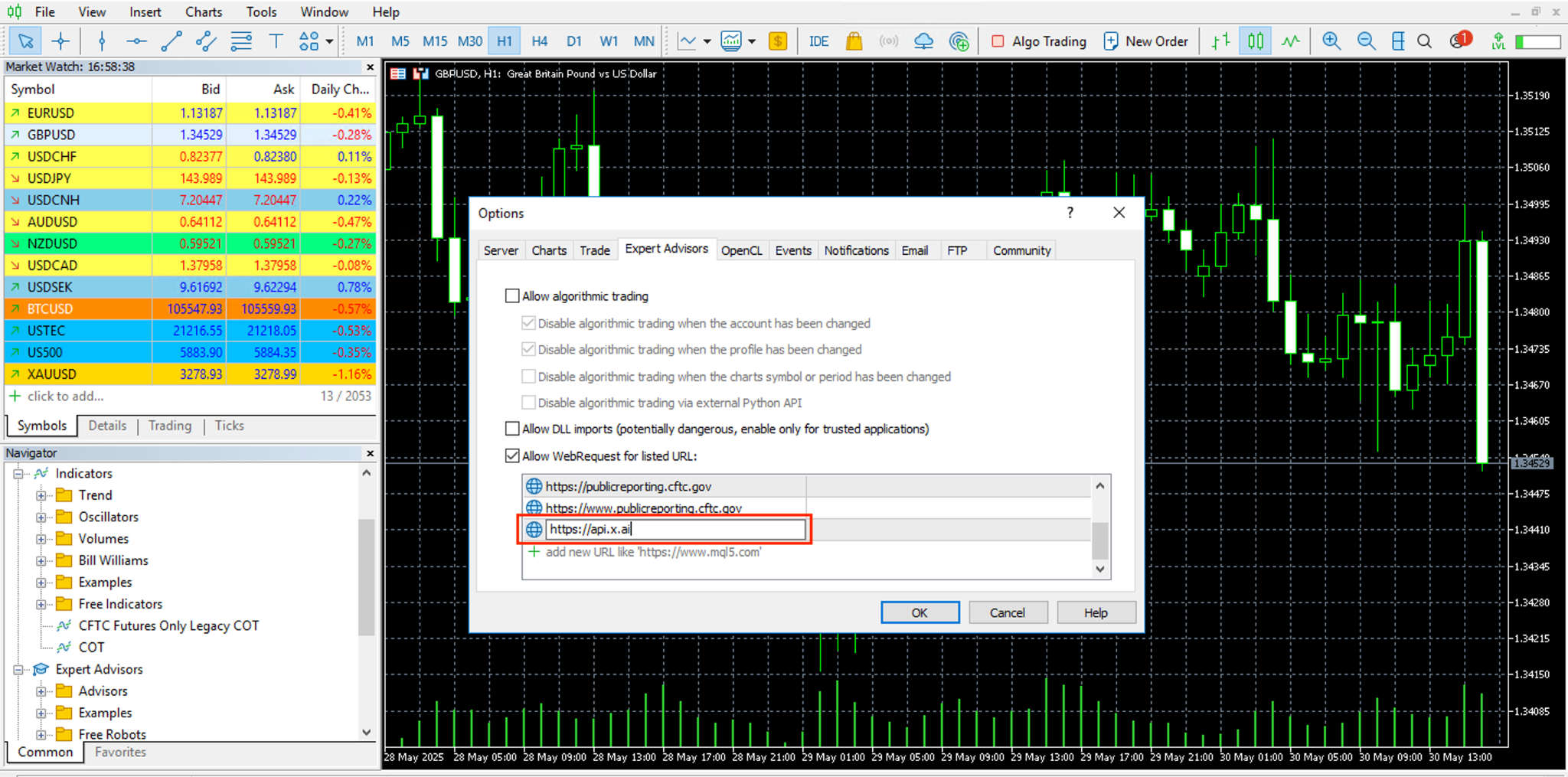Switch chart to bar chart style
Image resolution: width=1568 pixels, height=777 pixels.
(1221, 41)
